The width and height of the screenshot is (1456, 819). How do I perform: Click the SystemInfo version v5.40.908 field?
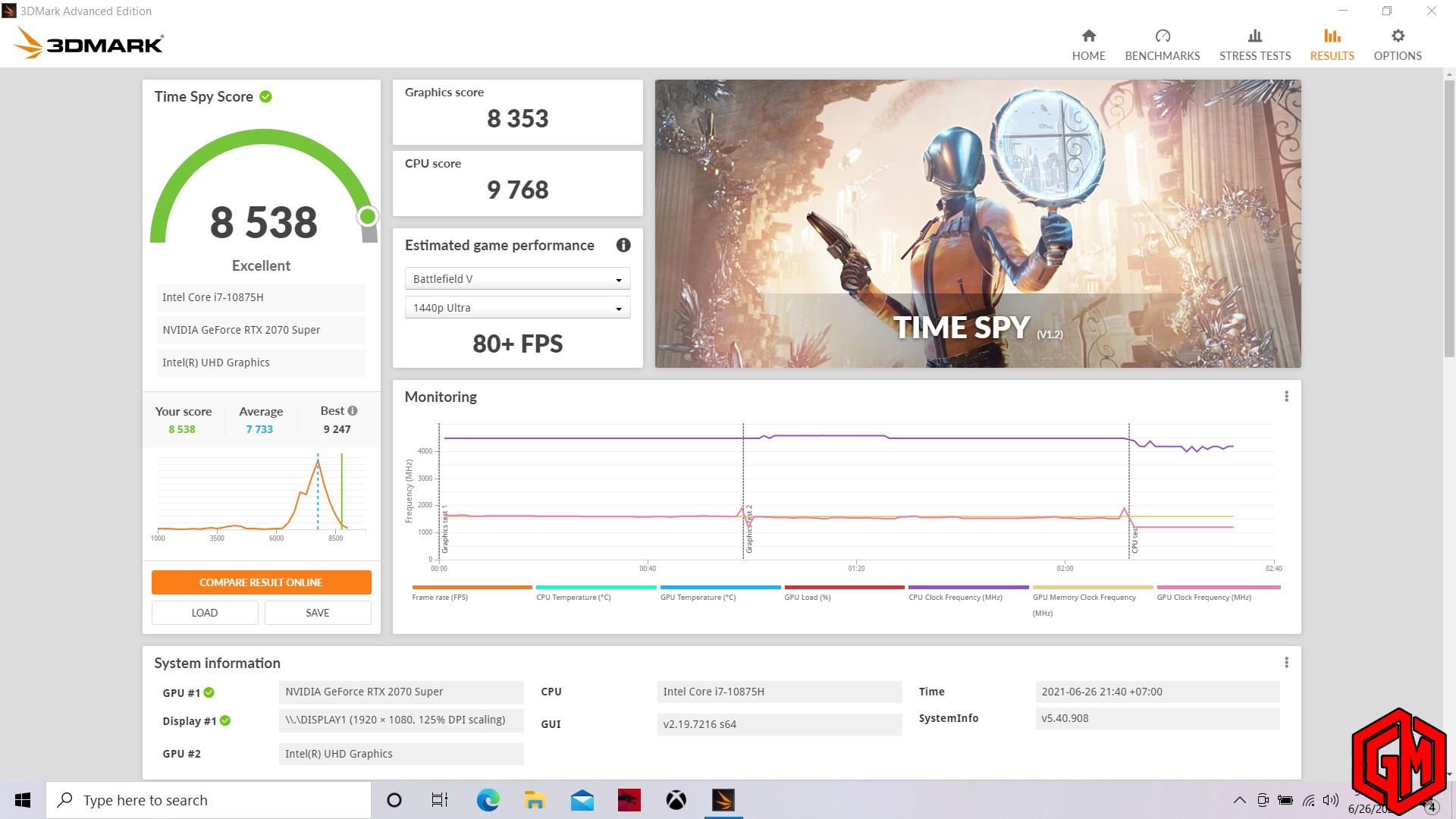tap(1157, 718)
